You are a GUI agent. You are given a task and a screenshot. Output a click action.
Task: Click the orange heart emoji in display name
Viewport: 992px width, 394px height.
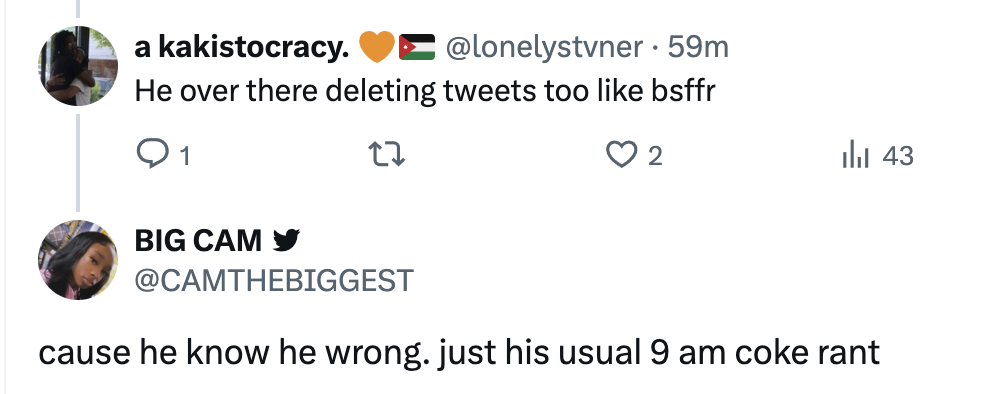377,47
